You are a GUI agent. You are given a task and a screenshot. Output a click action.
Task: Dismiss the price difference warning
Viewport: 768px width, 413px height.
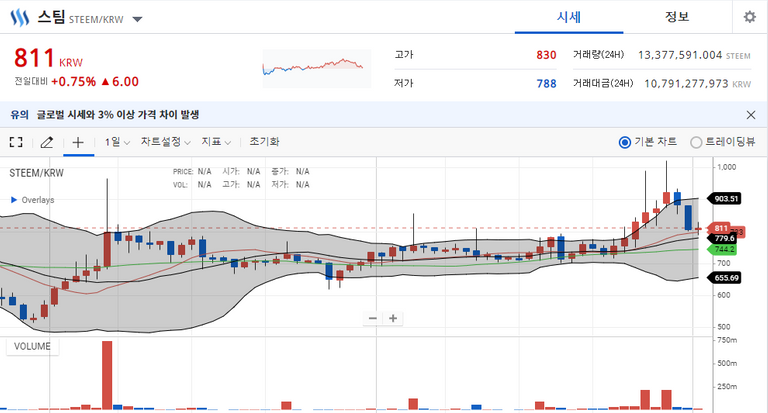click(x=750, y=115)
